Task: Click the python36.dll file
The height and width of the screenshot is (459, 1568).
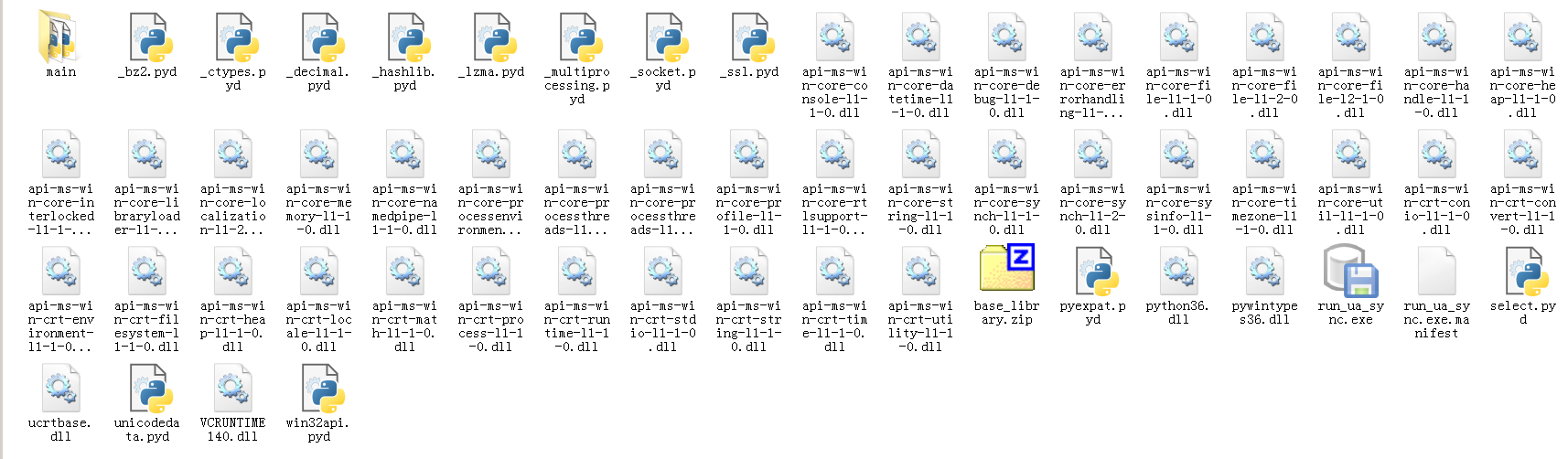Action: (x=1179, y=272)
